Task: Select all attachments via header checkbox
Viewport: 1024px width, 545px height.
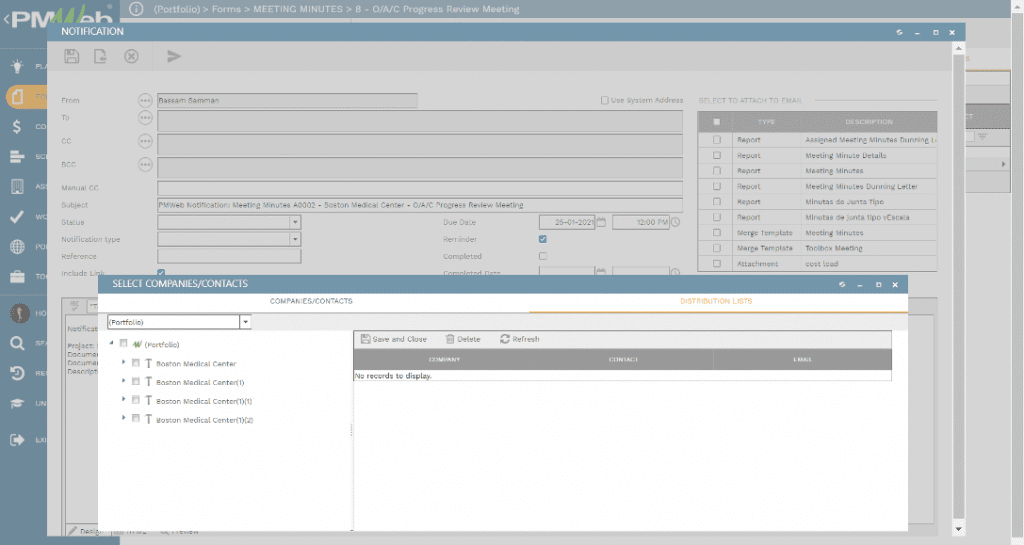Action: click(717, 122)
